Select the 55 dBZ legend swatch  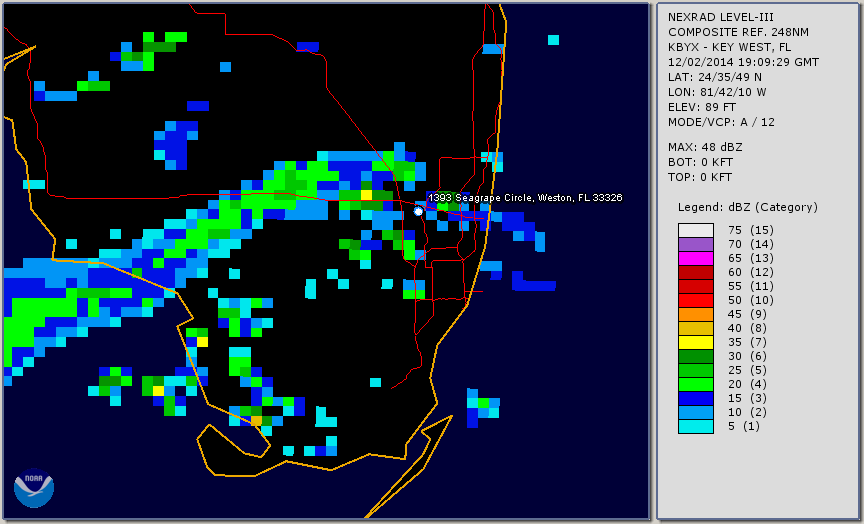point(696,287)
